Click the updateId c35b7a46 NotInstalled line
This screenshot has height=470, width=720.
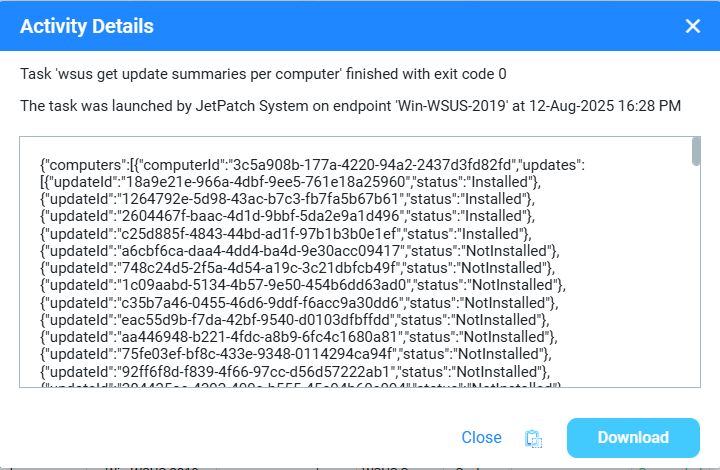coord(300,303)
